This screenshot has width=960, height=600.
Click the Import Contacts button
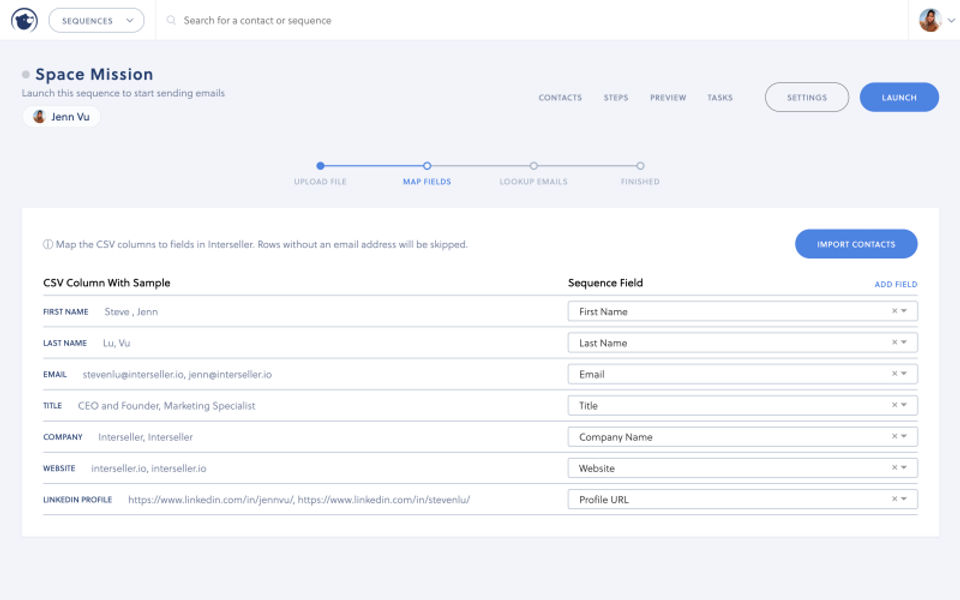point(856,244)
